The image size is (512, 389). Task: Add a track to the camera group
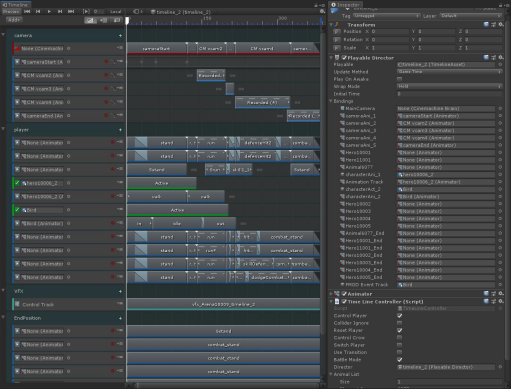tap(120, 36)
